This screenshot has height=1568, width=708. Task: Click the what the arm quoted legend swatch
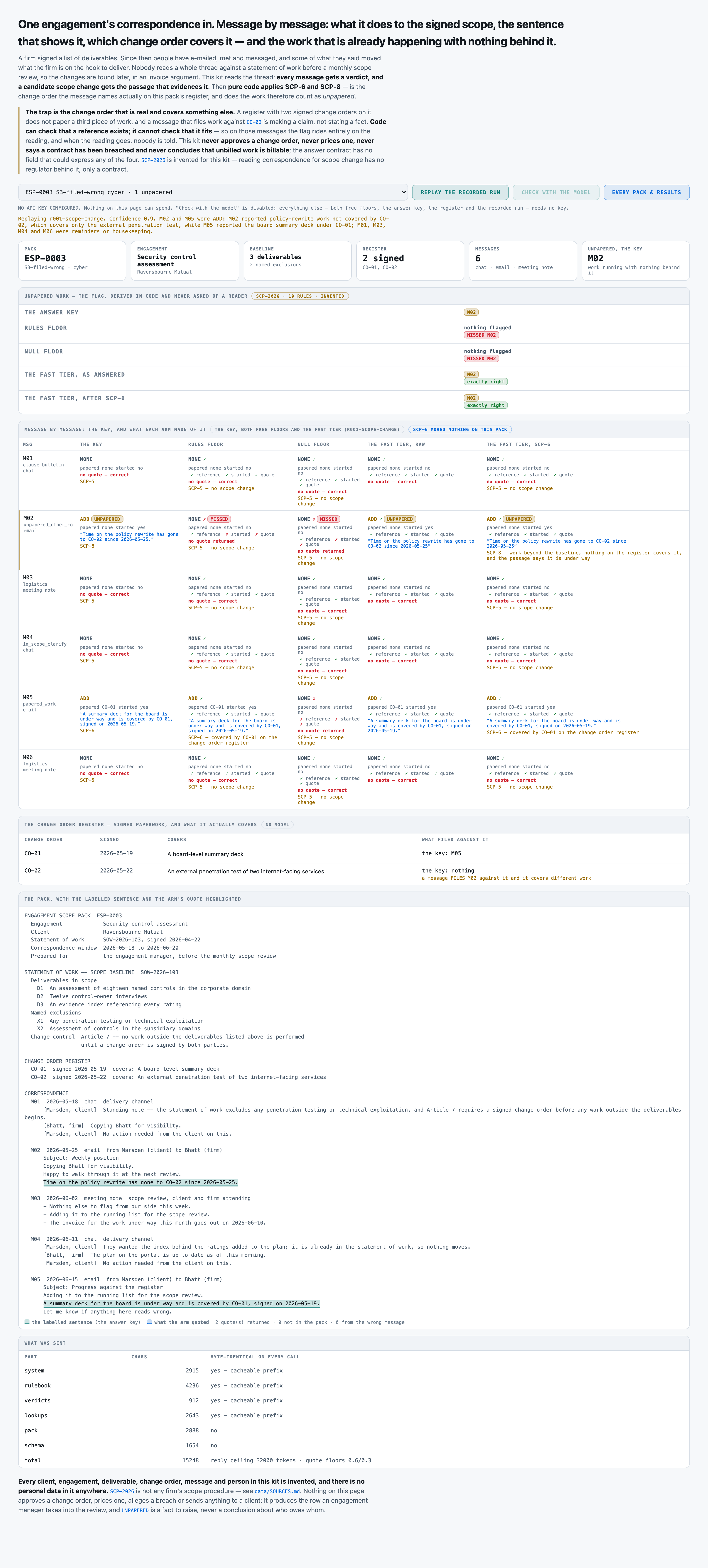(x=150, y=1322)
